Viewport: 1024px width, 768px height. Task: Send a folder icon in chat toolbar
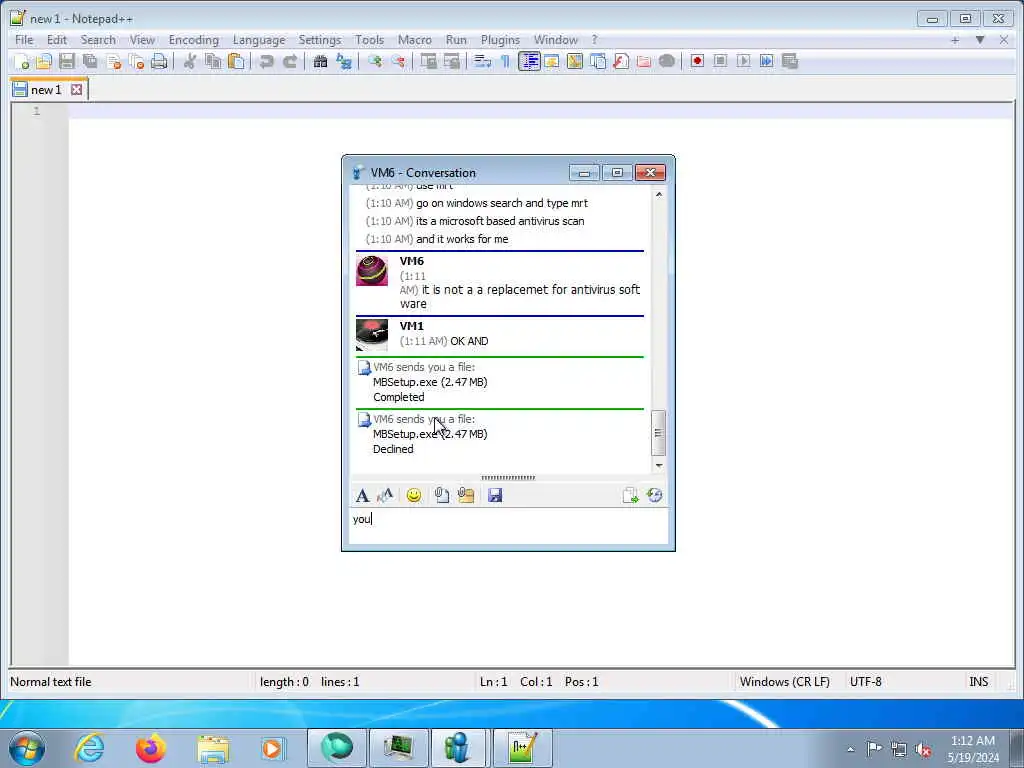[466, 496]
